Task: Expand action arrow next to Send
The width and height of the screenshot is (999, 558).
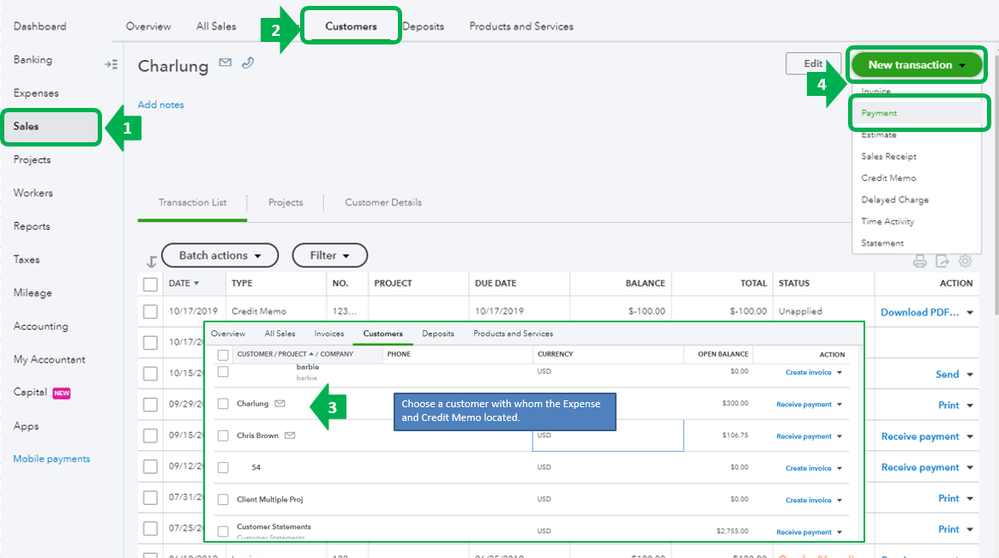Action: click(x=970, y=375)
